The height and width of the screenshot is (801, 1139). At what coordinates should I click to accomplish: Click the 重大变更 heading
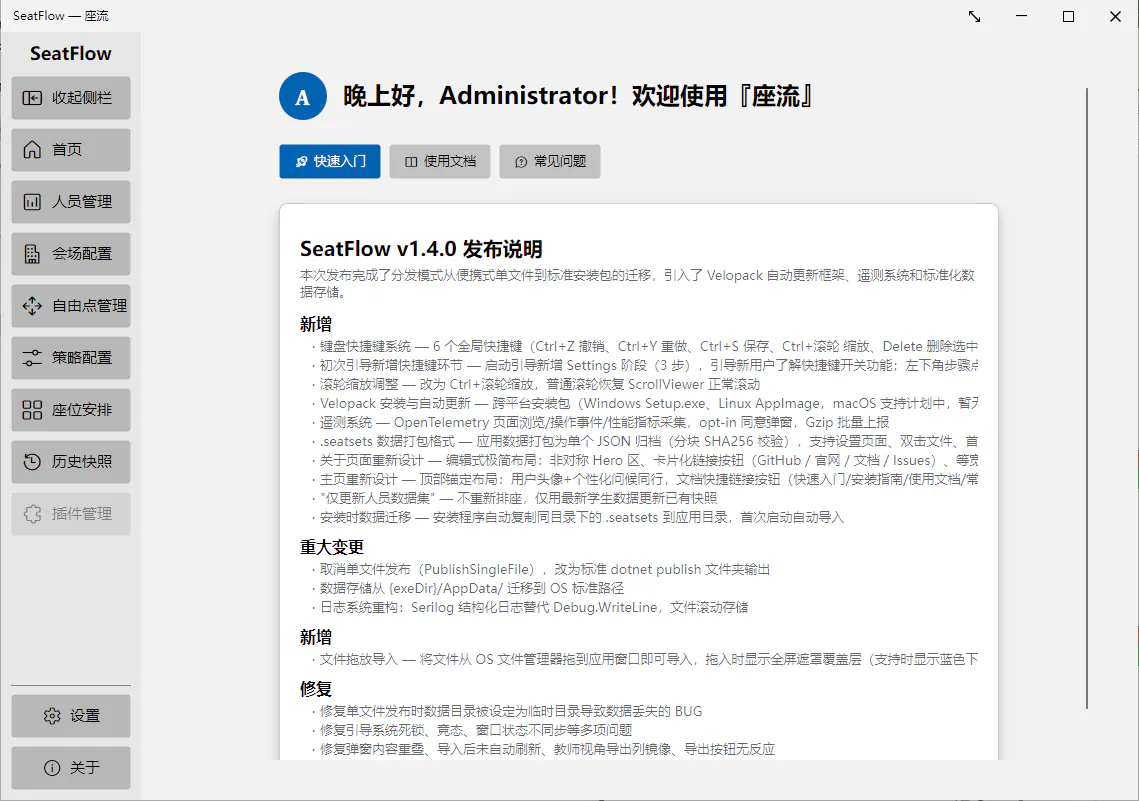[x=332, y=547]
